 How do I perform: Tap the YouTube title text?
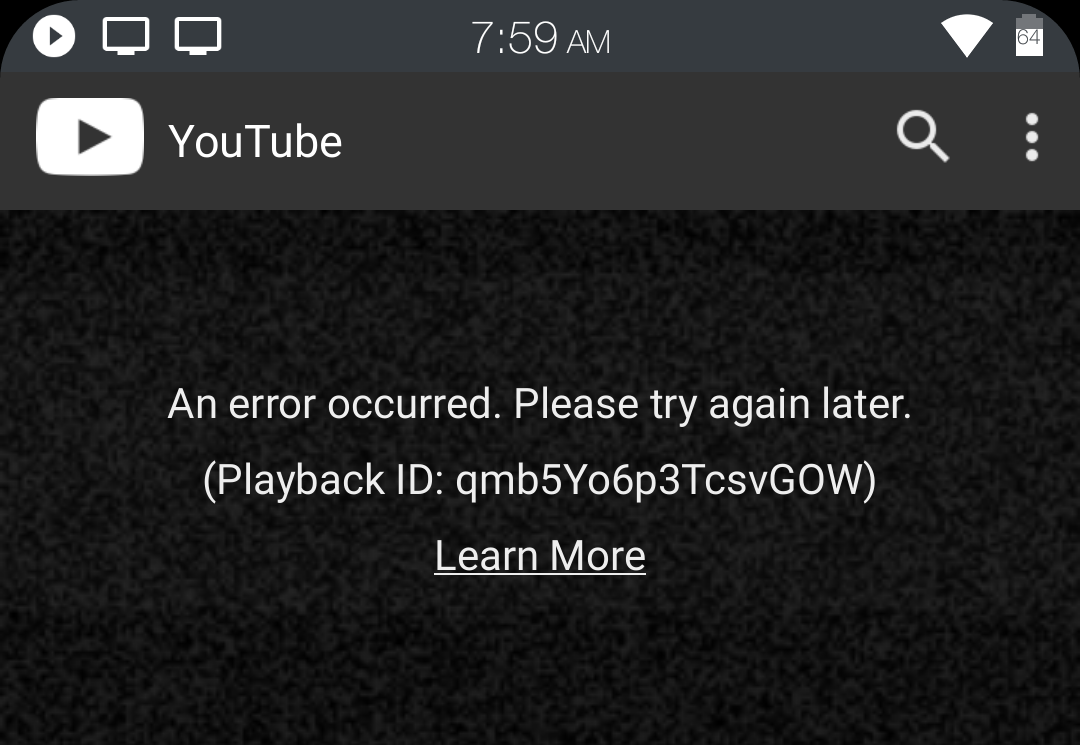coord(255,141)
